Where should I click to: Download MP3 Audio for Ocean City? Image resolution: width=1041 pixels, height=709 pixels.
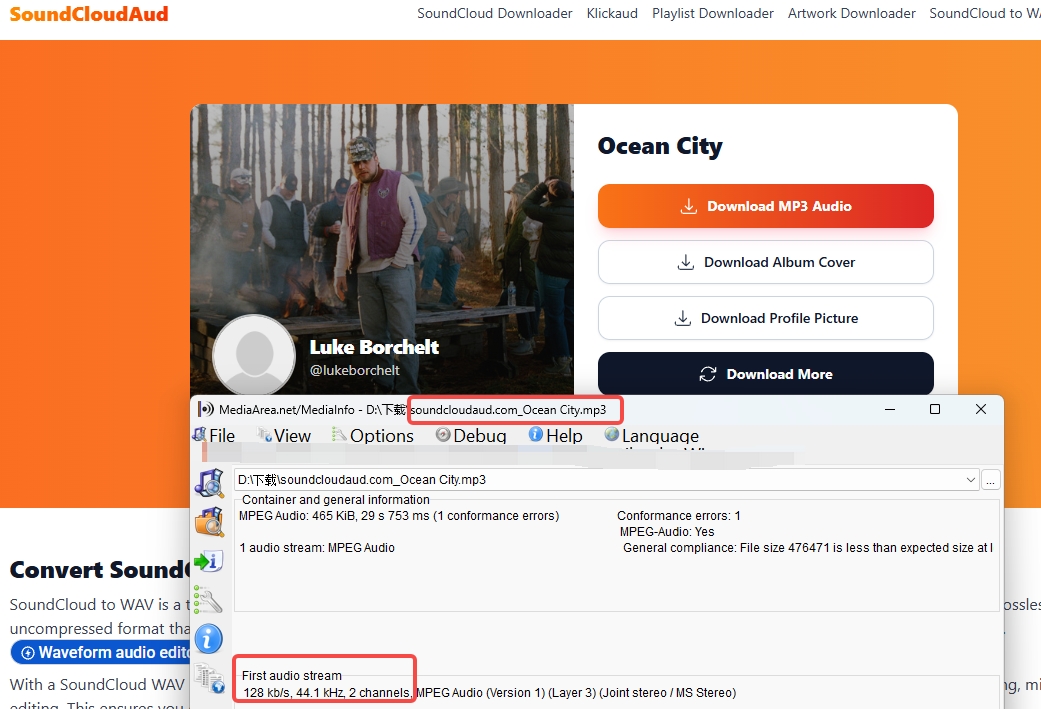click(x=765, y=206)
